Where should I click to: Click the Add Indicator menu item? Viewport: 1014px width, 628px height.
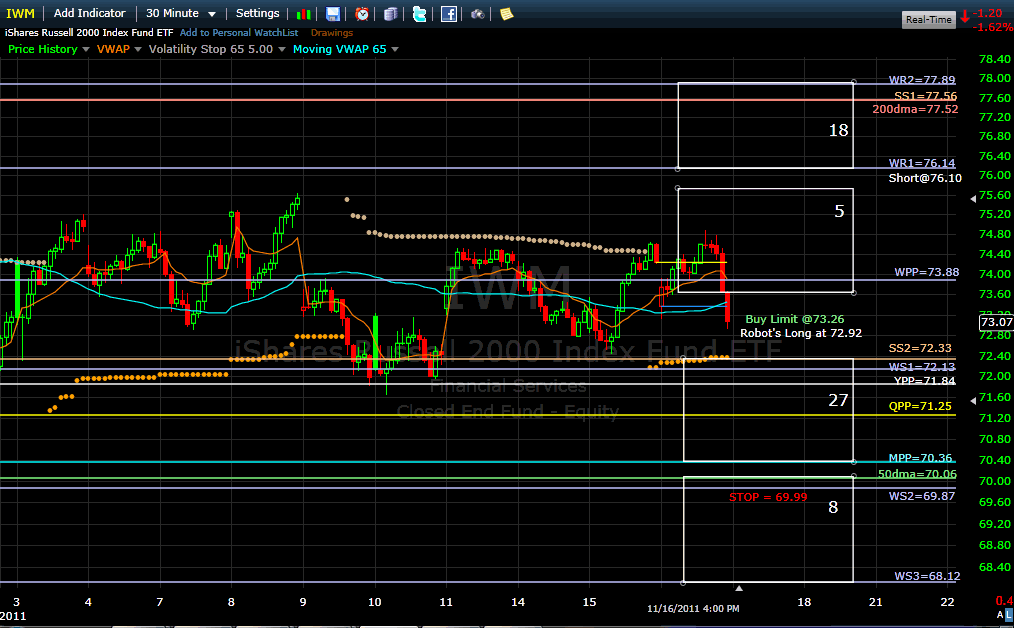click(89, 13)
